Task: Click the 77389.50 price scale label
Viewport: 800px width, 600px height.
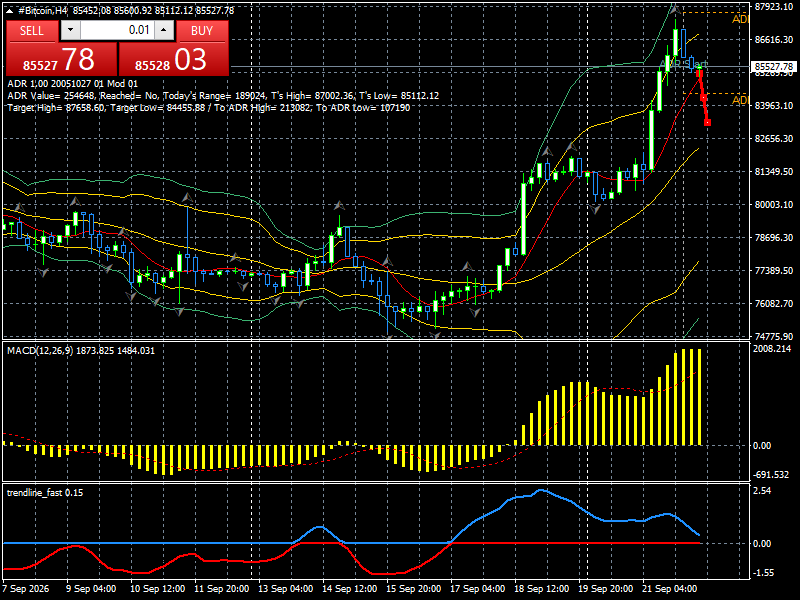Action: tap(773, 270)
